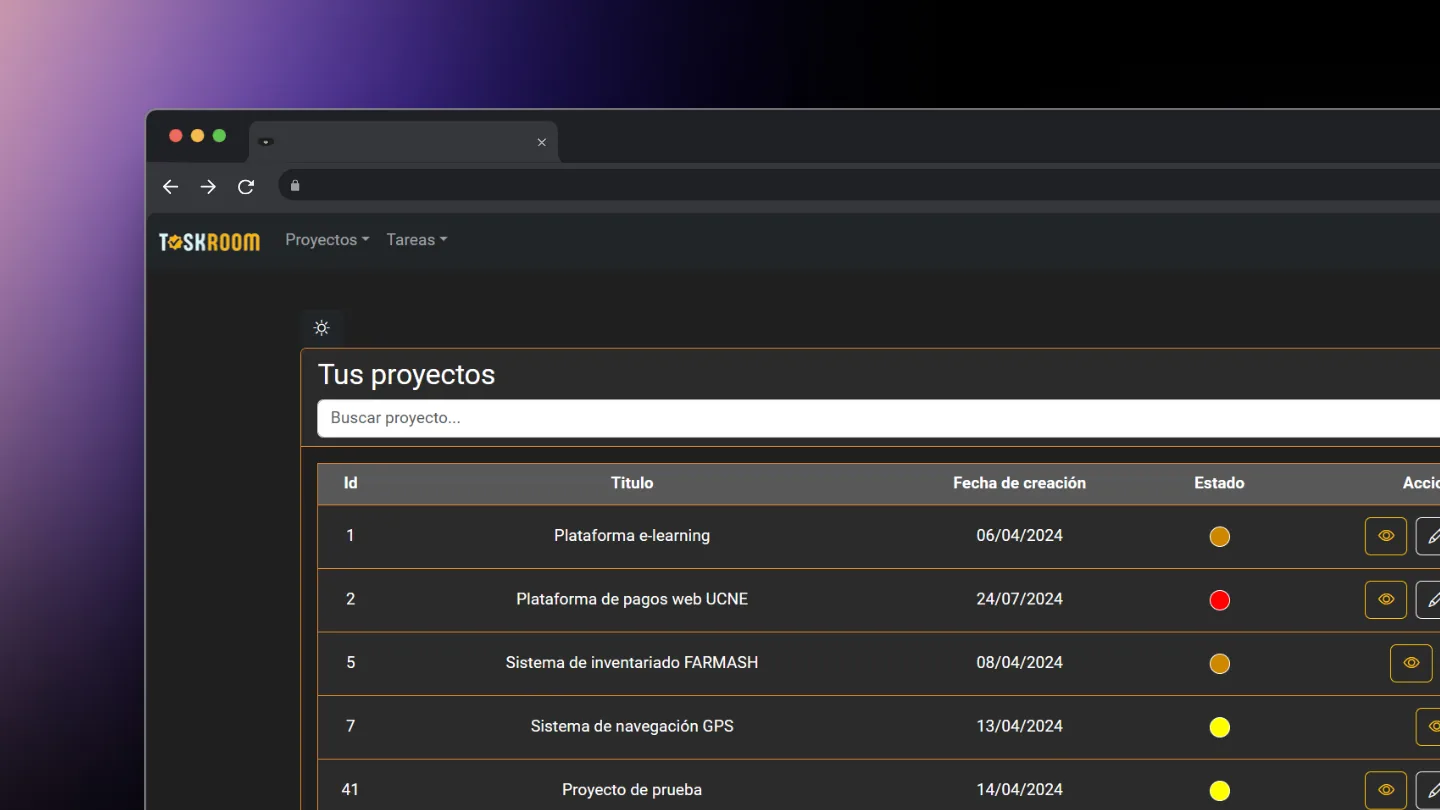Click the green maximize window button
The width and height of the screenshot is (1440, 810).
tap(220, 136)
